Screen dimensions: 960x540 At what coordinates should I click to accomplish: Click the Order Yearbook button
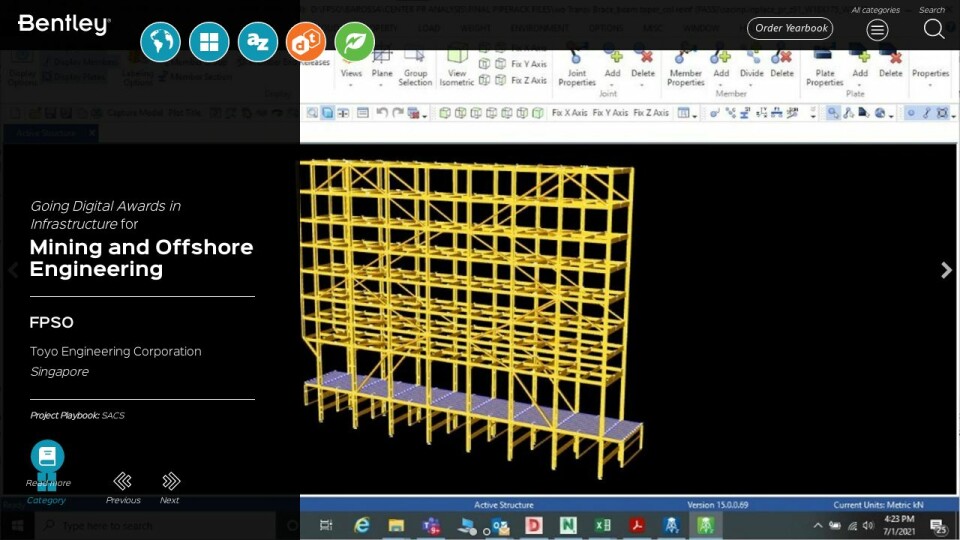click(x=790, y=28)
